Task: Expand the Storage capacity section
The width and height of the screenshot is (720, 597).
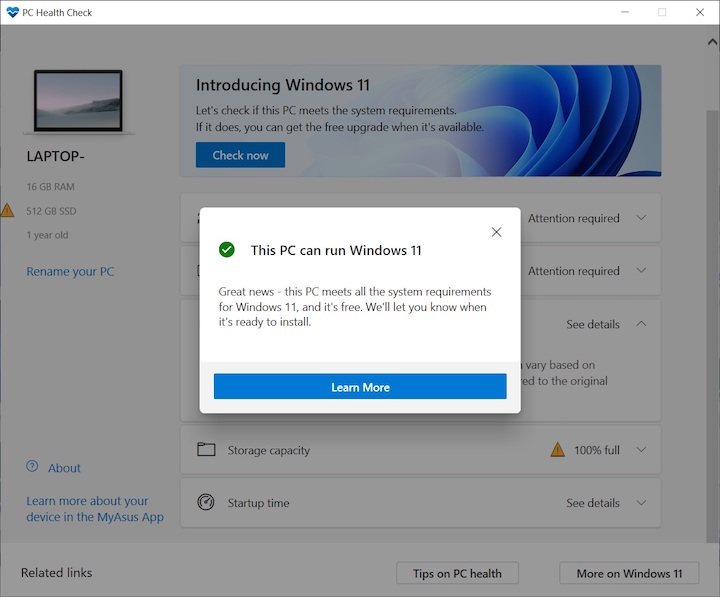Action: pyautogui.click(x=641, y=450)
